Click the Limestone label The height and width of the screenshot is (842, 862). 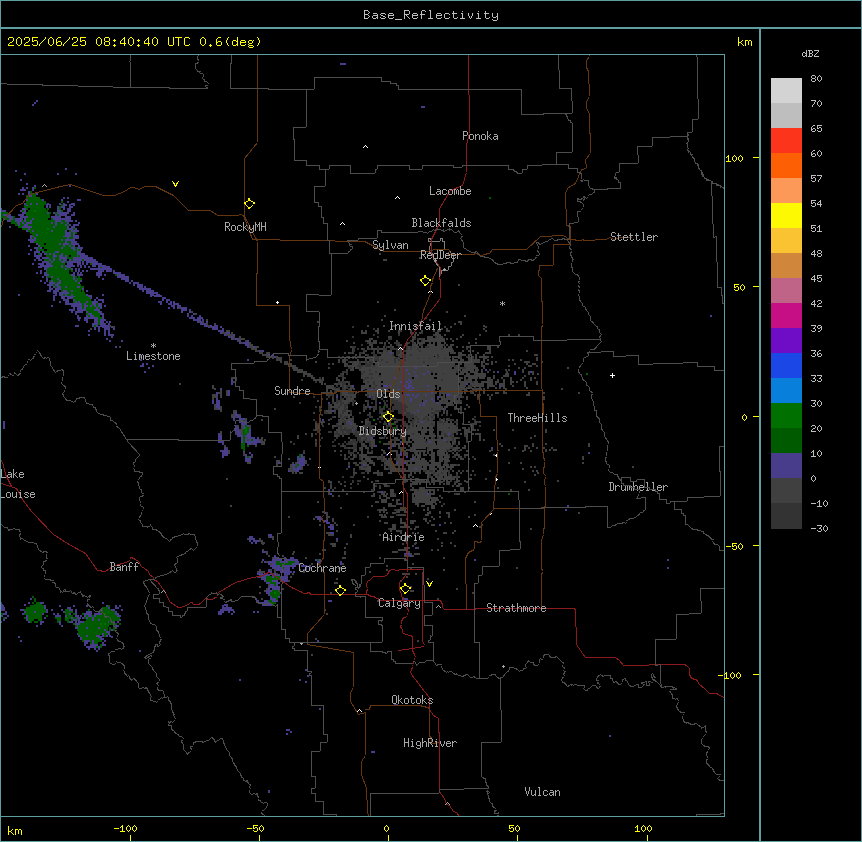click(x=153, y=356)
